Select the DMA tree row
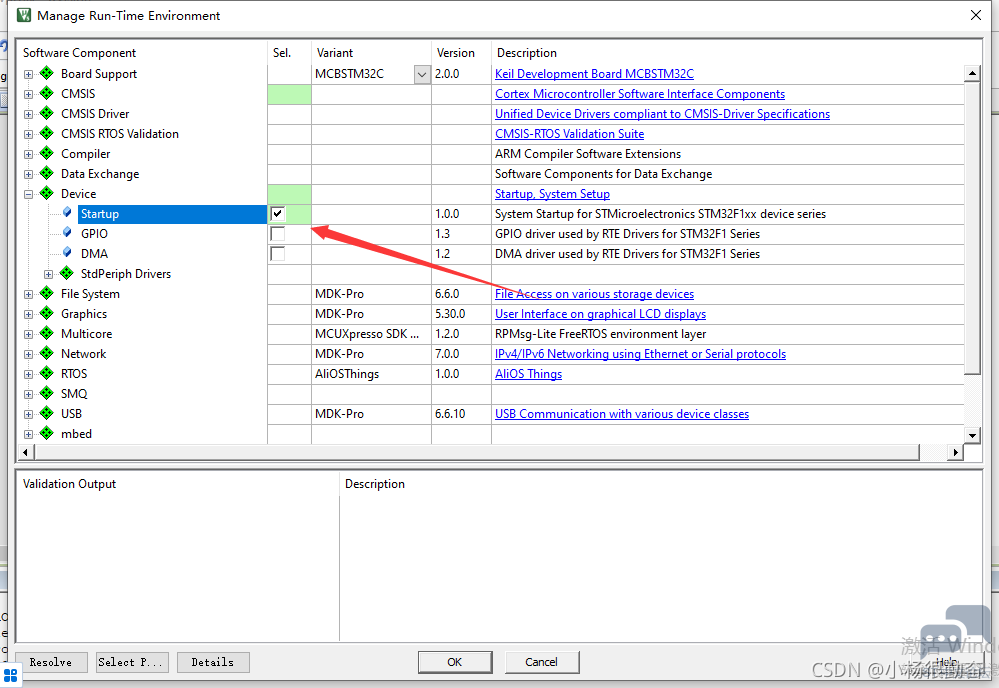999x688 pixels. click(x=94, y=254)
